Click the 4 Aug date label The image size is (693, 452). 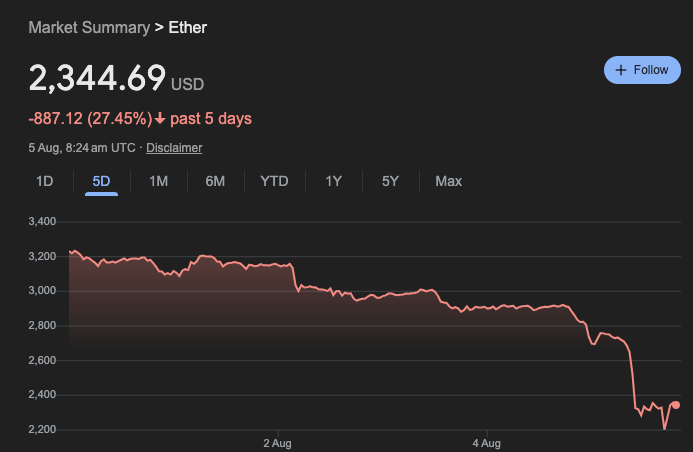tap(485, 441)
